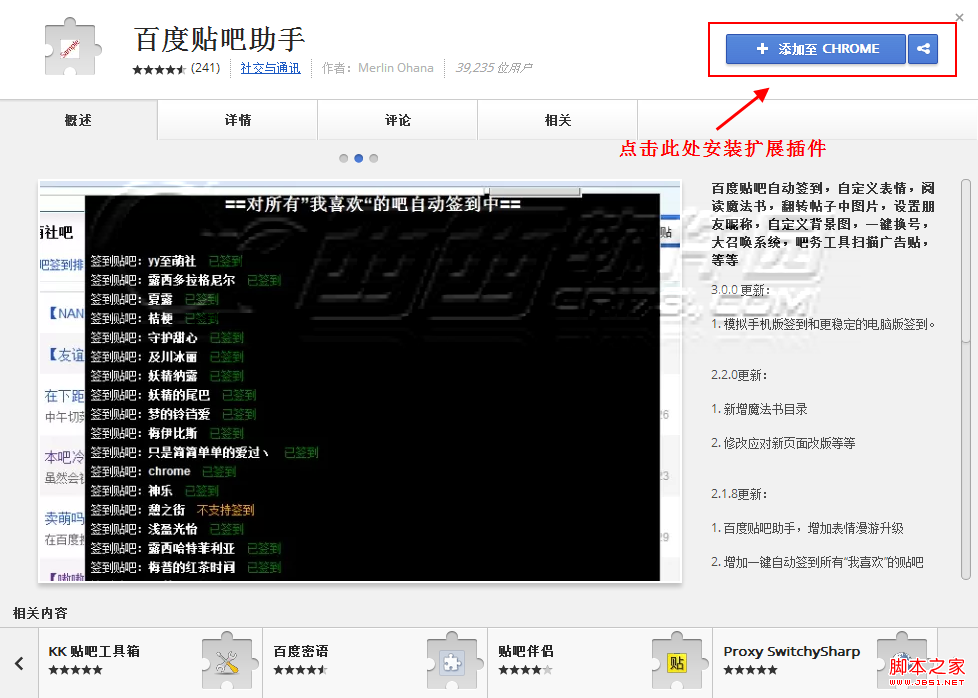Expand related items with the left chevron arrow
978x698 pixels.
tap(18, 662)
